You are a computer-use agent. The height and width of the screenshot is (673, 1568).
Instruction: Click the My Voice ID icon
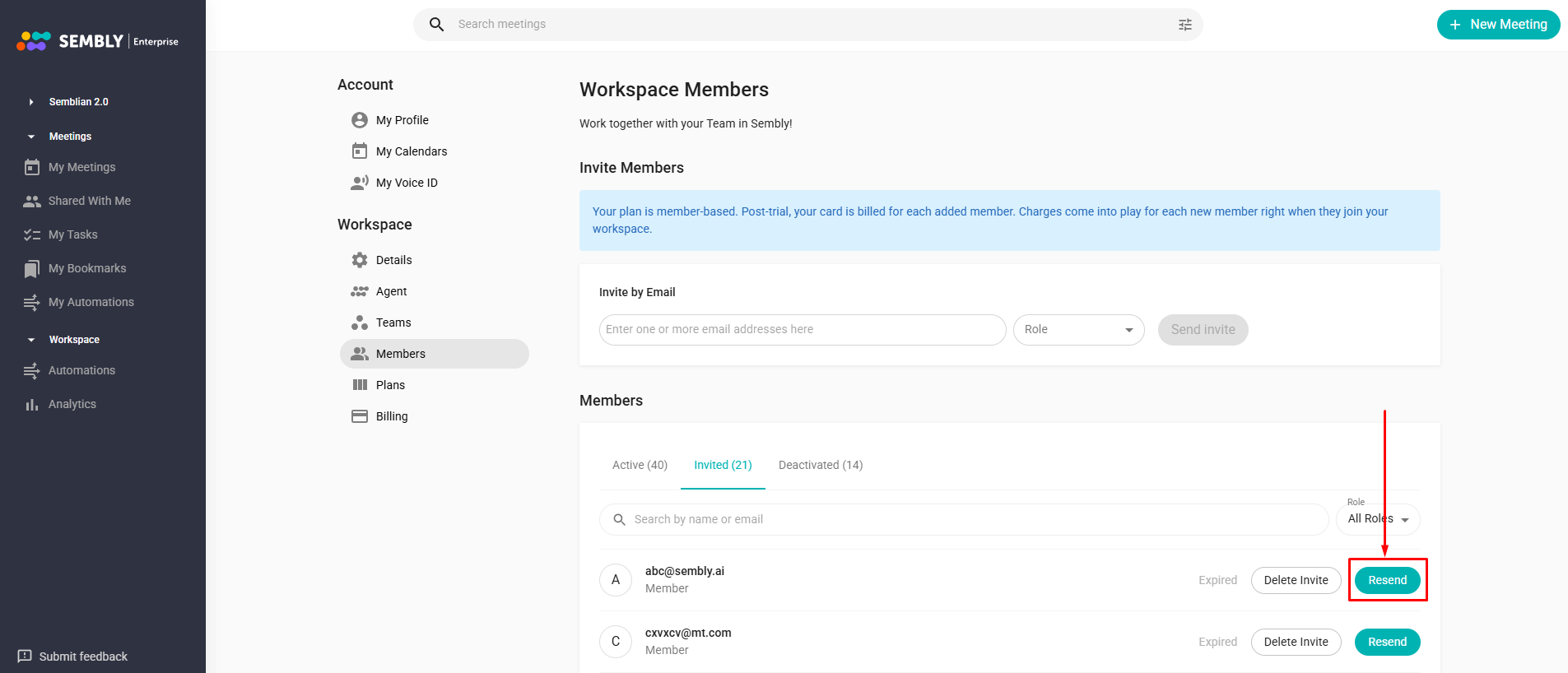360,183
